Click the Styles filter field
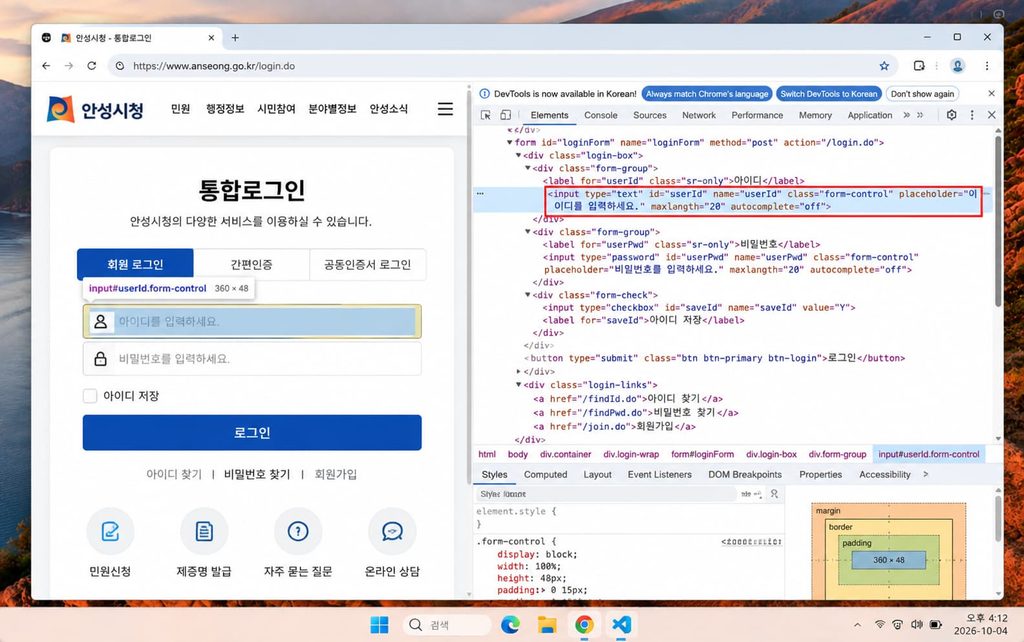 (604, 494)
